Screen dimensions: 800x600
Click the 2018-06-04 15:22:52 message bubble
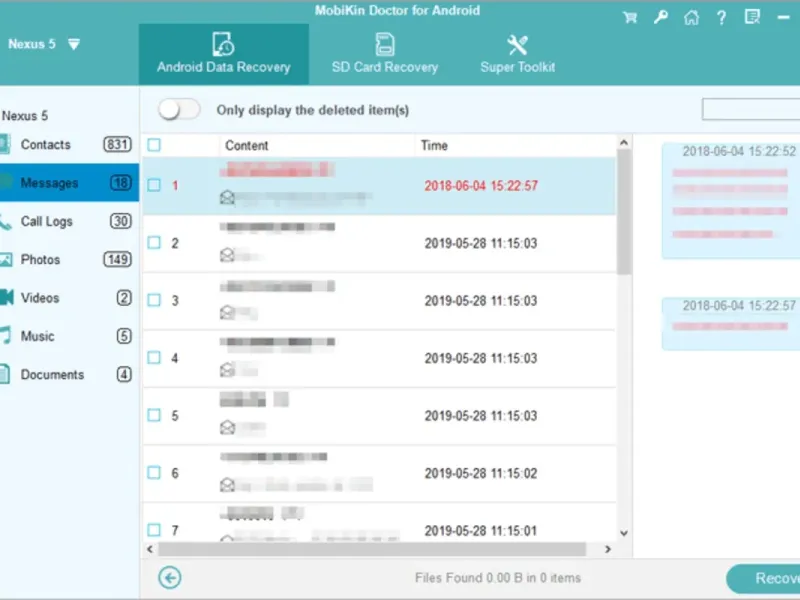731,201
